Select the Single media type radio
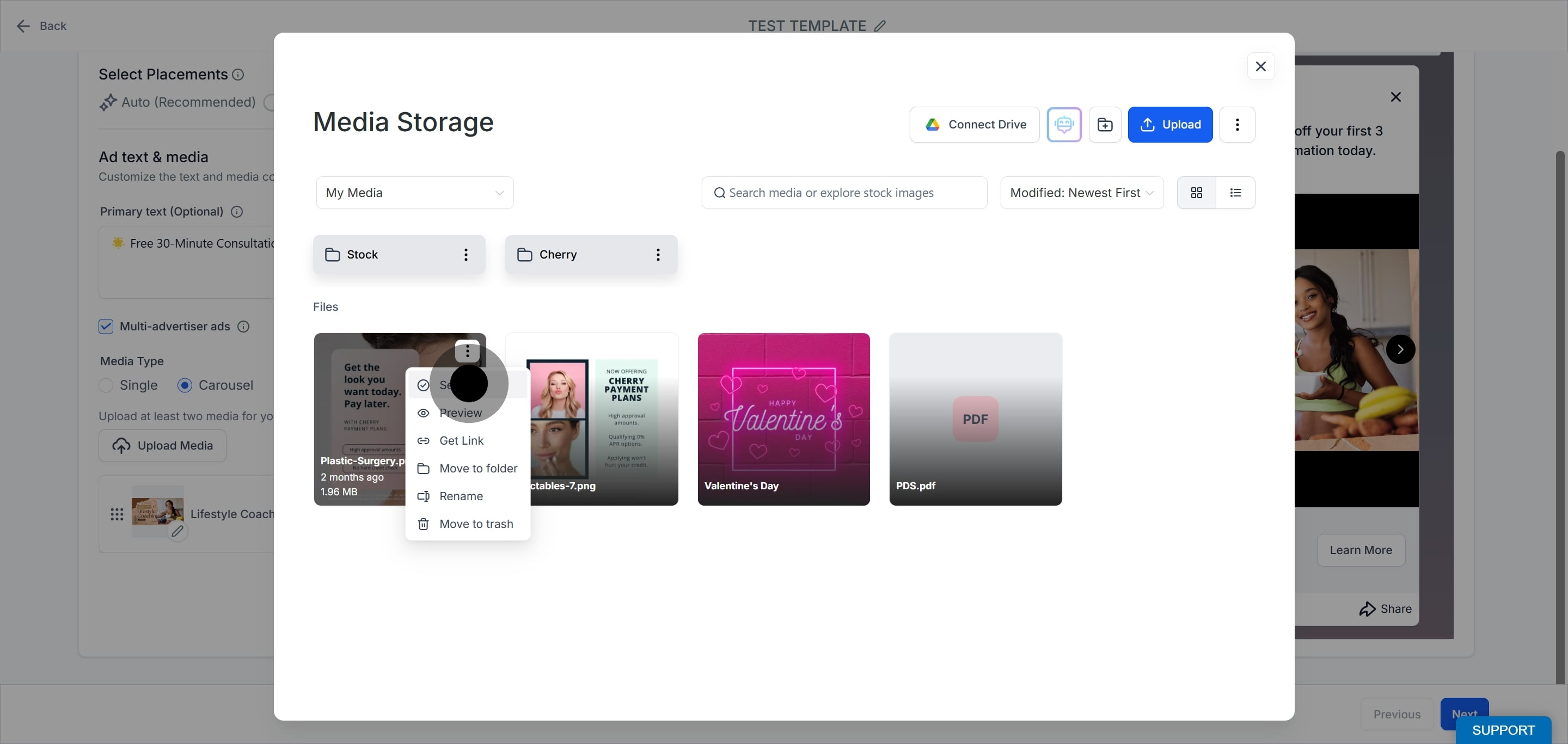 tap(106, 386)
